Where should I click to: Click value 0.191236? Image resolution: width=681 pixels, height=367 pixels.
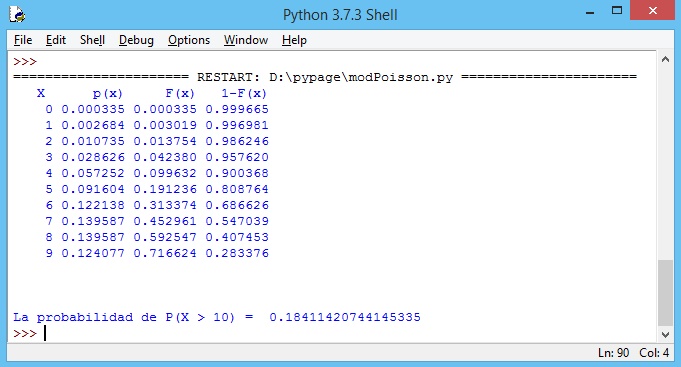[165, 189]
